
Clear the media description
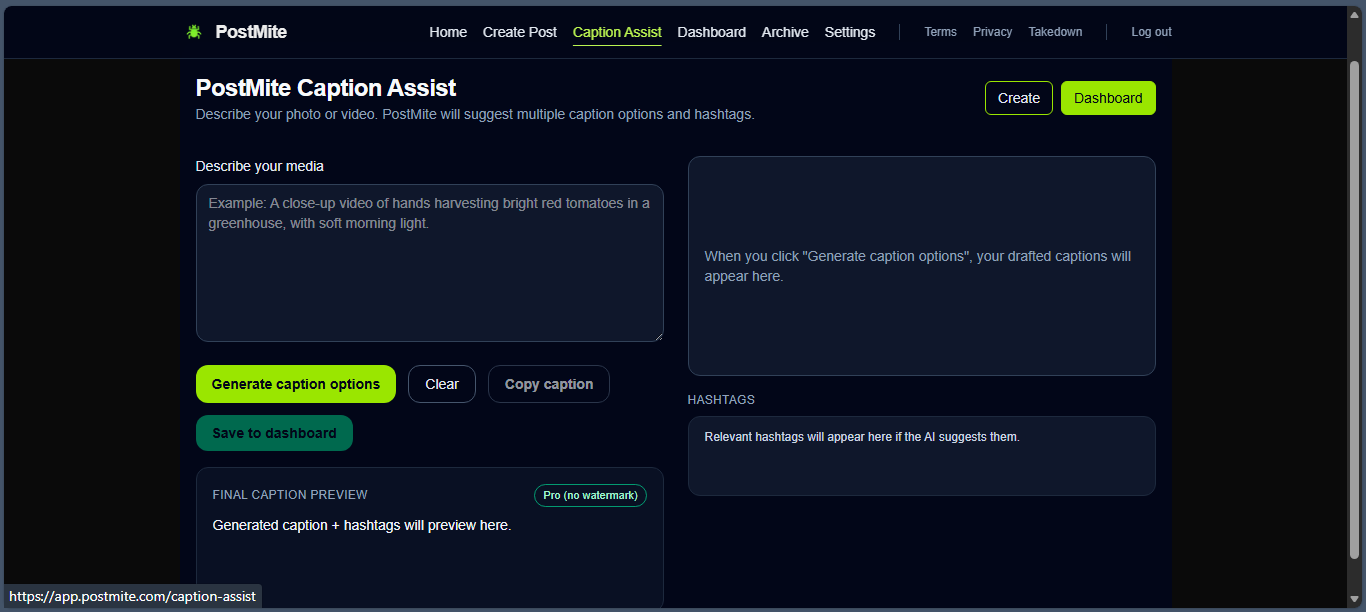click(442, 384)
